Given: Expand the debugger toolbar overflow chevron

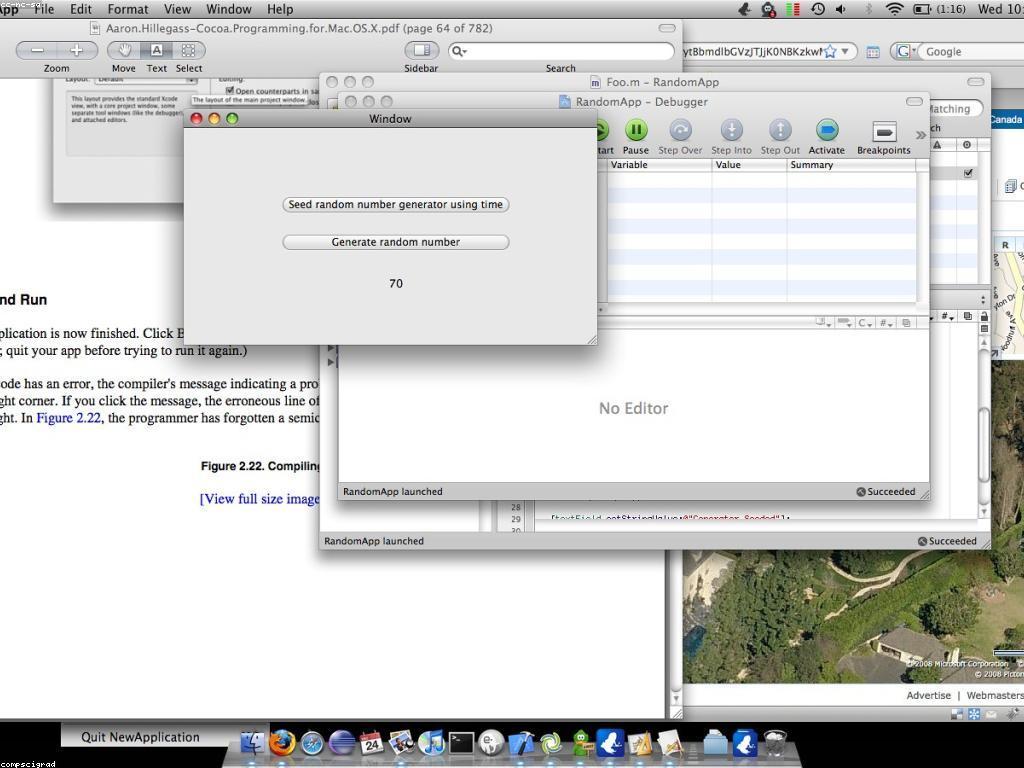Looking at the screenshot, I should click(x=921, y=134).
